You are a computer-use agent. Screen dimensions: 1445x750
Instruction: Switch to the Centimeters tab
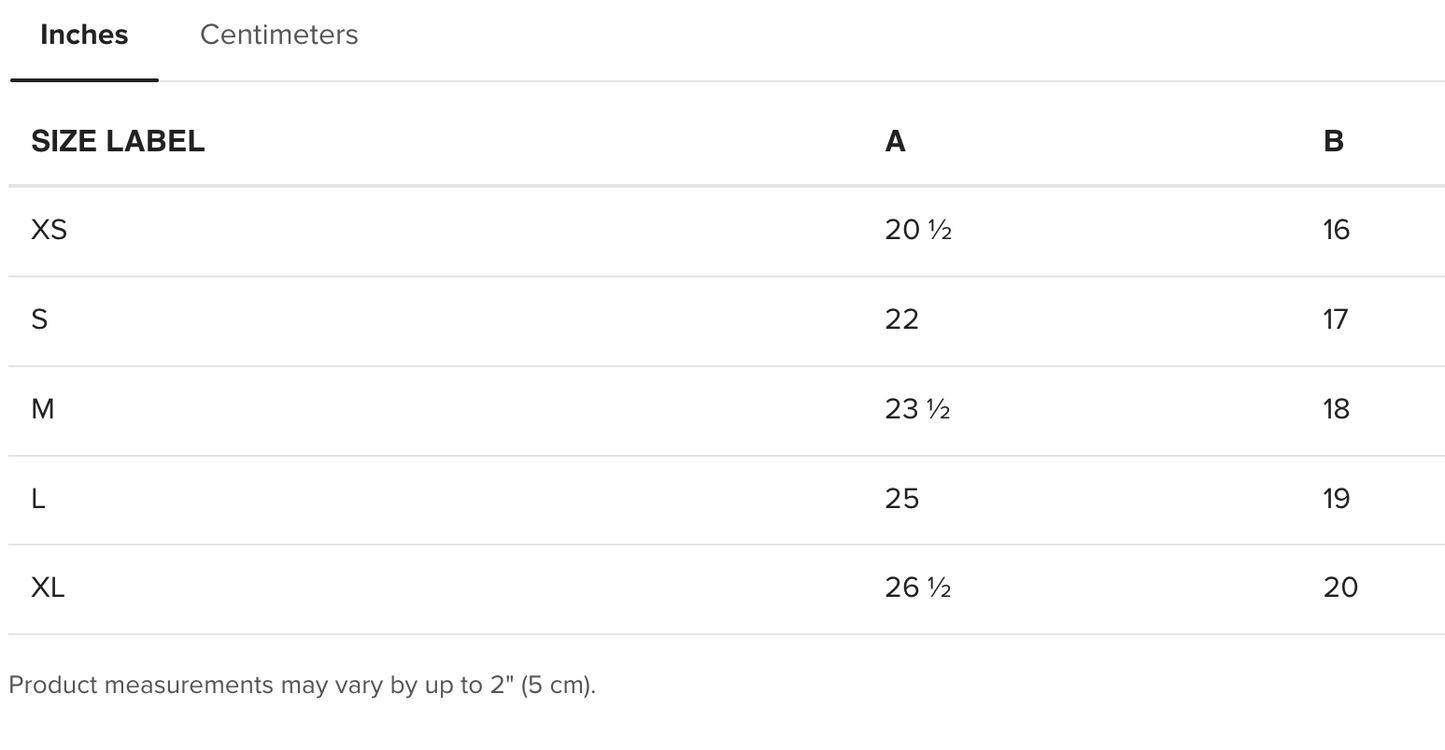point(279,35)
